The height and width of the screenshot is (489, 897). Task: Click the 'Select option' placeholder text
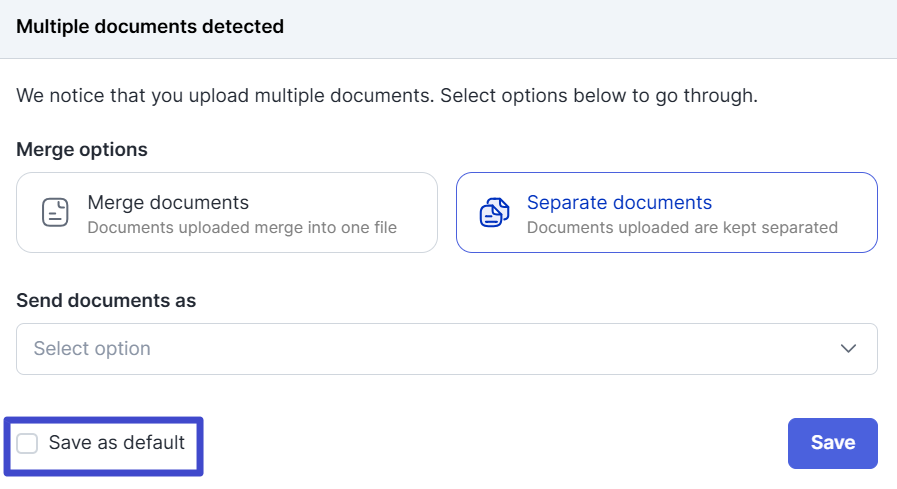92,349
